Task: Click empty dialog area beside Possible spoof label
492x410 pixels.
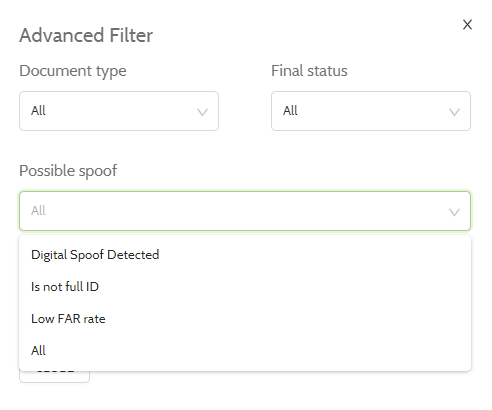Action: 293,171
